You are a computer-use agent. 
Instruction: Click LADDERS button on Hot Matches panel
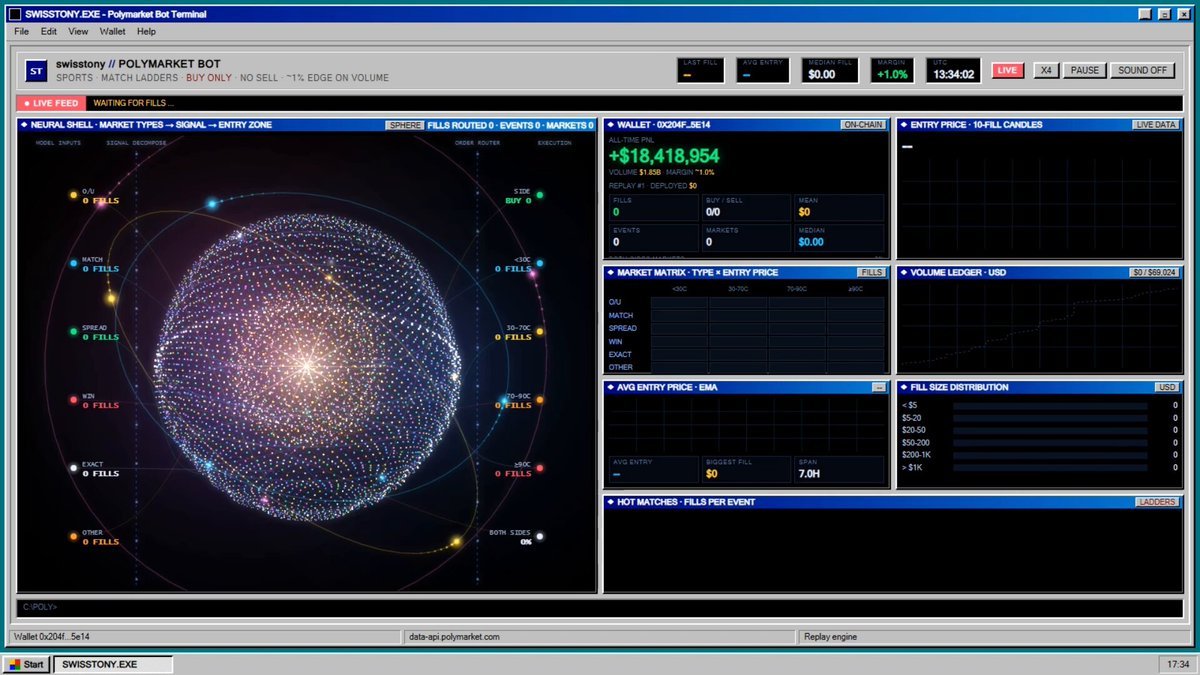pos(1157,502)
